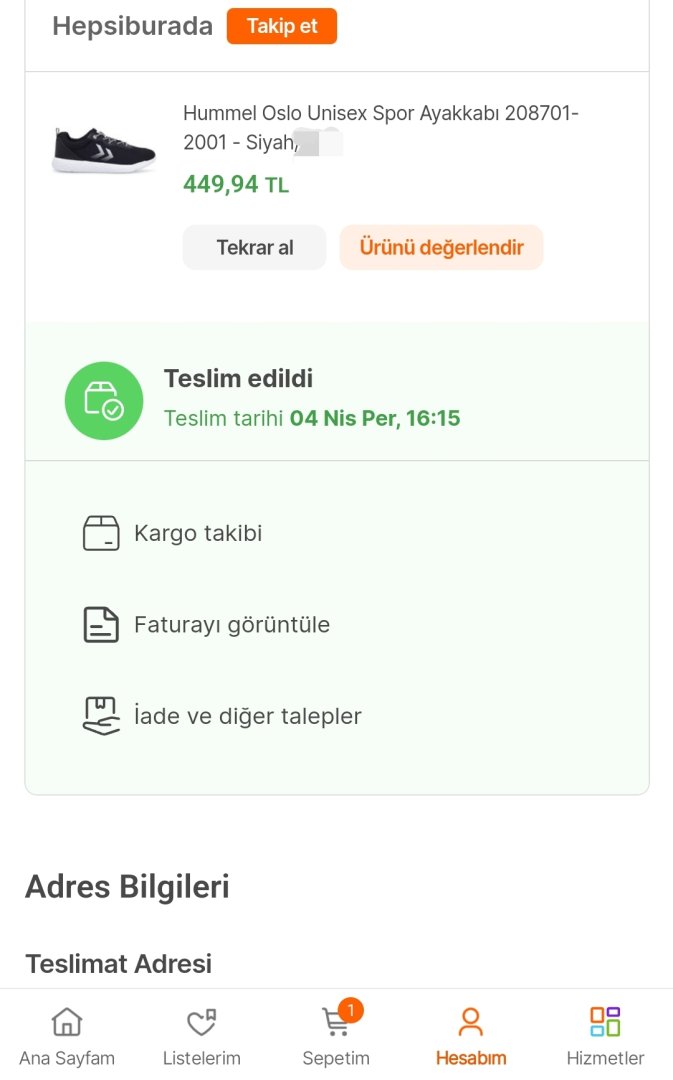Tap the cart badge showing 1
Image resolution: width=673 pixels, height=1080 pixels.
point(350,1009)
